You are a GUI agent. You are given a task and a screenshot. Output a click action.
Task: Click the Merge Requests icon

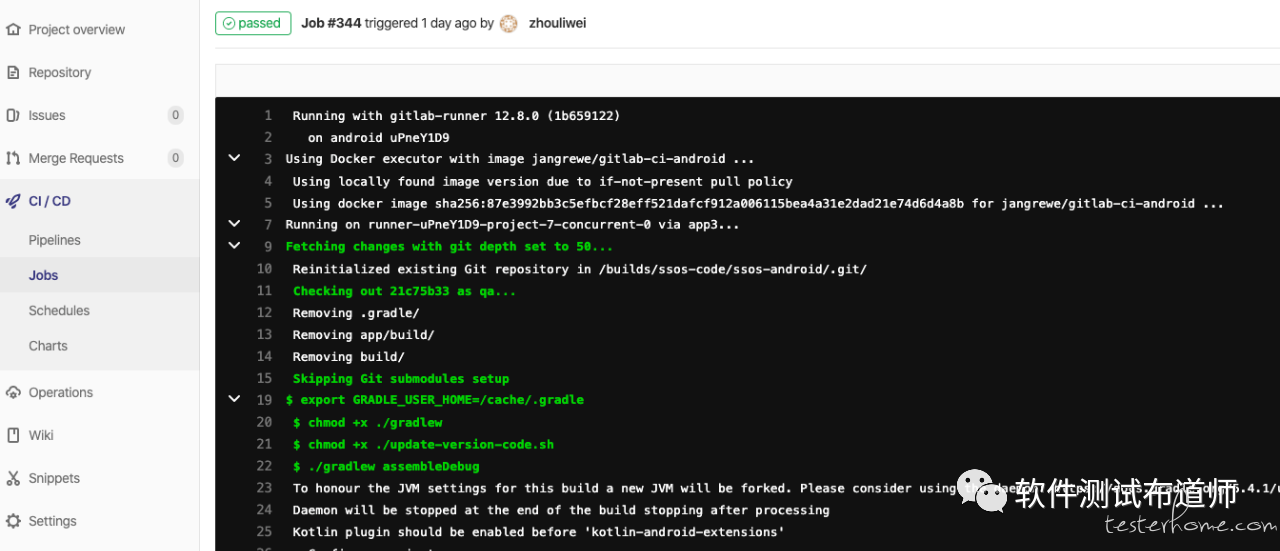13,158
